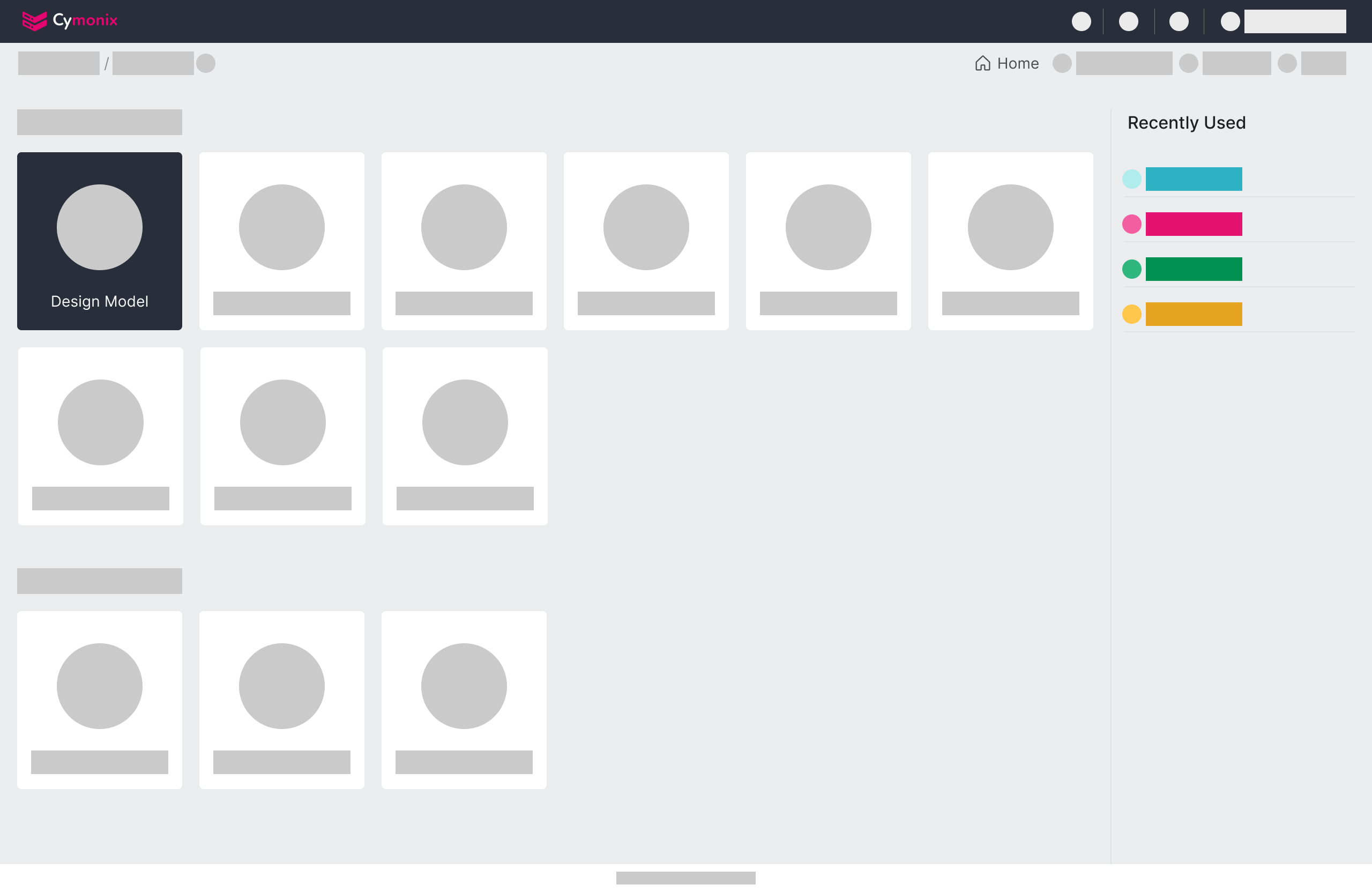Viewport: 1372px width, 892px height.
Task: Click the second circular icon in top navigation
Action: [x=1129, y=21]
